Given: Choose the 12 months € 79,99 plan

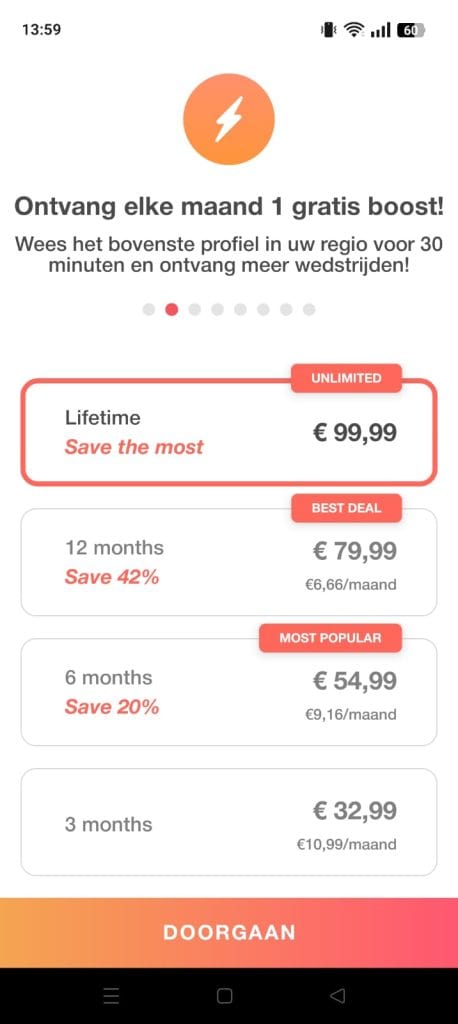Looking at the screenshot, I should coord(229,562).
